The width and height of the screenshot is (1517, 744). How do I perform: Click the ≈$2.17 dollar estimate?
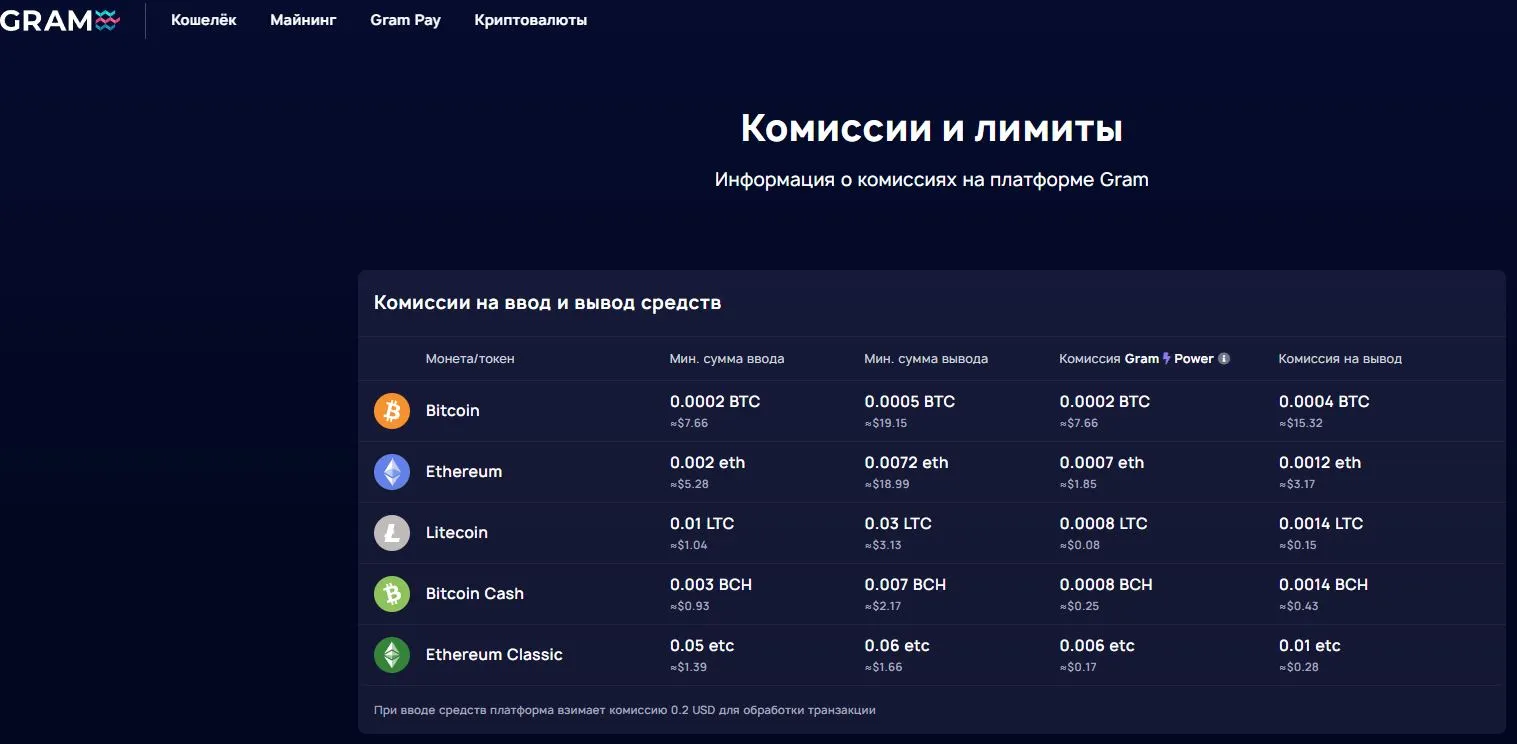(x=883, y=607)
